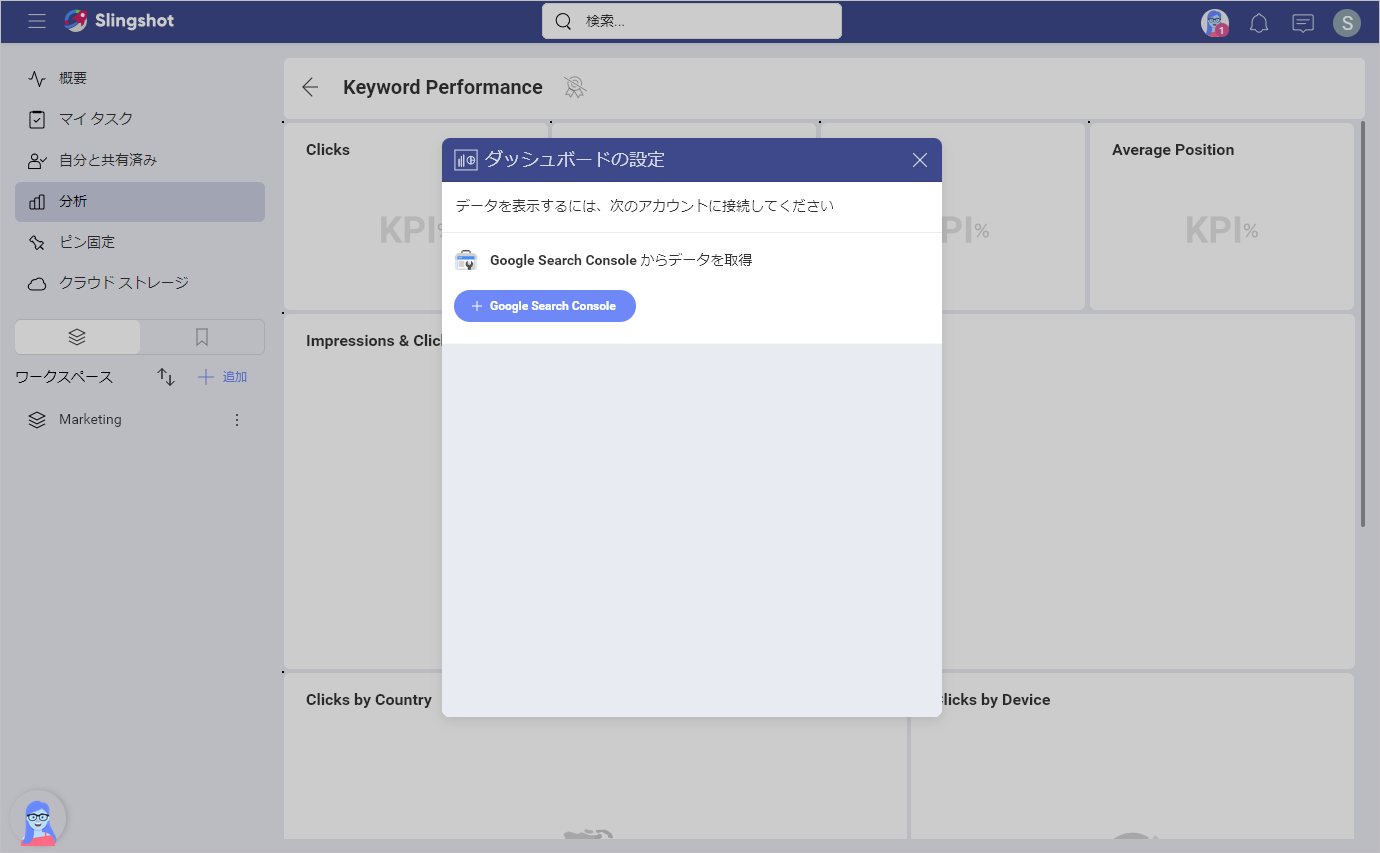Add a workspace with 追加
This screenshot has width=1380, height=853.
click(222, 377)
